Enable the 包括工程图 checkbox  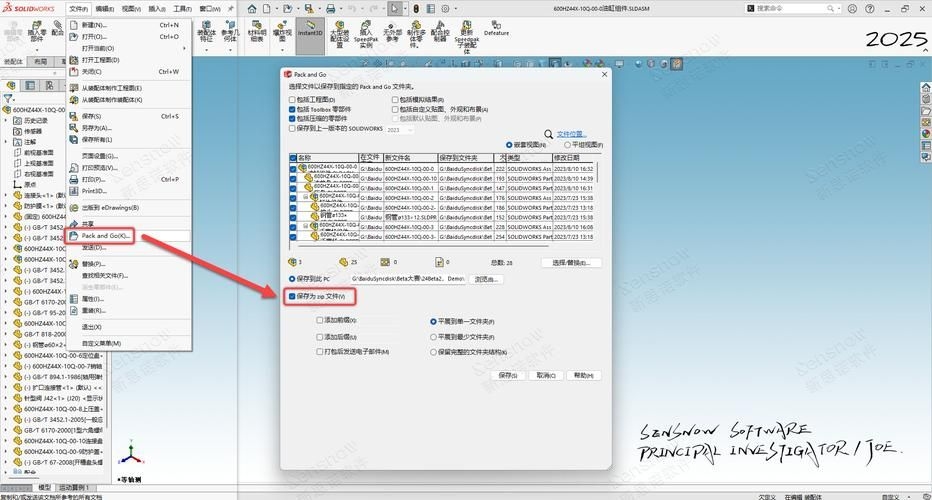pyautogui.click(x=292, y=100)
